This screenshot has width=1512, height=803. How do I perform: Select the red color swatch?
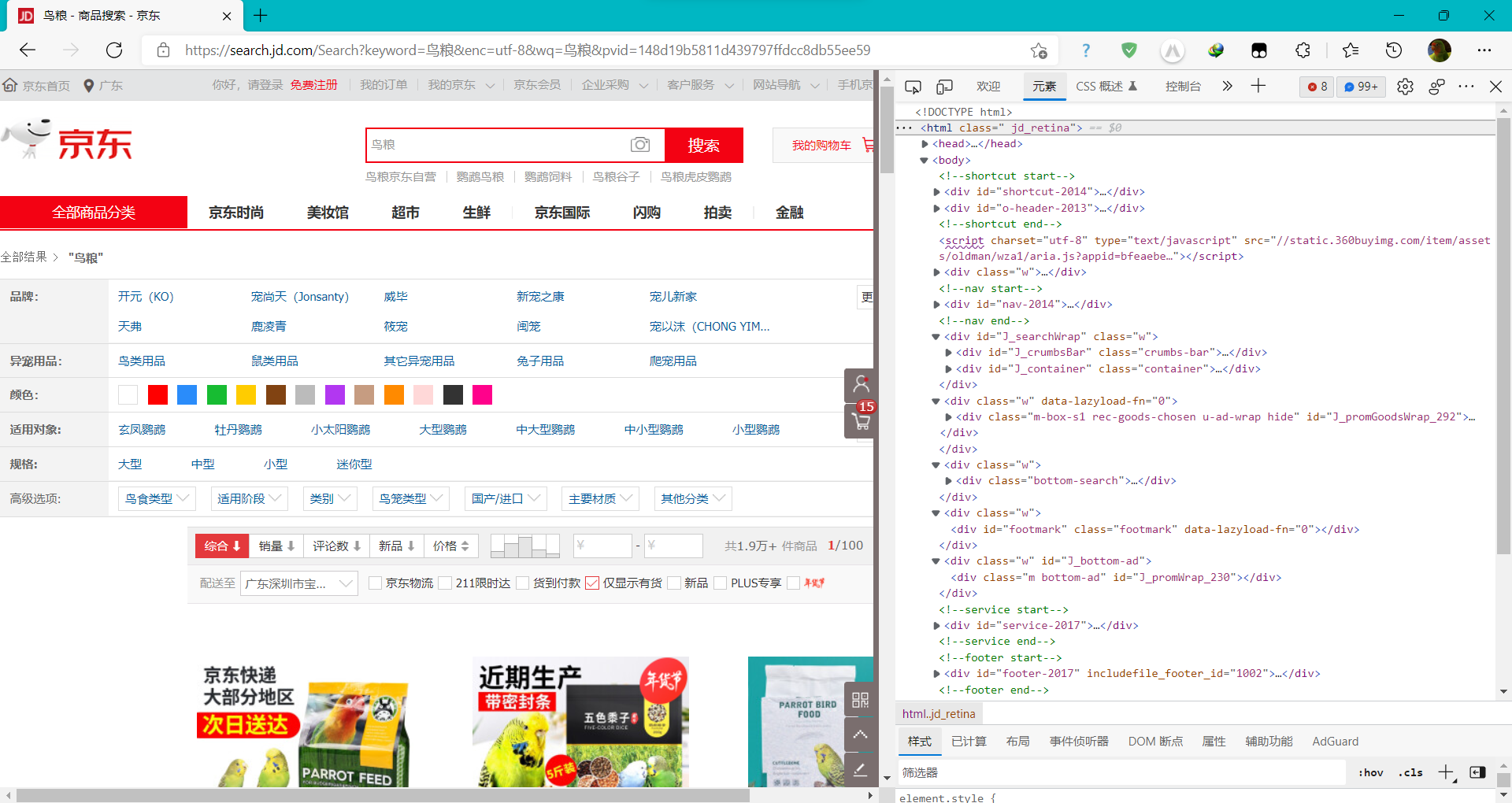157,395
